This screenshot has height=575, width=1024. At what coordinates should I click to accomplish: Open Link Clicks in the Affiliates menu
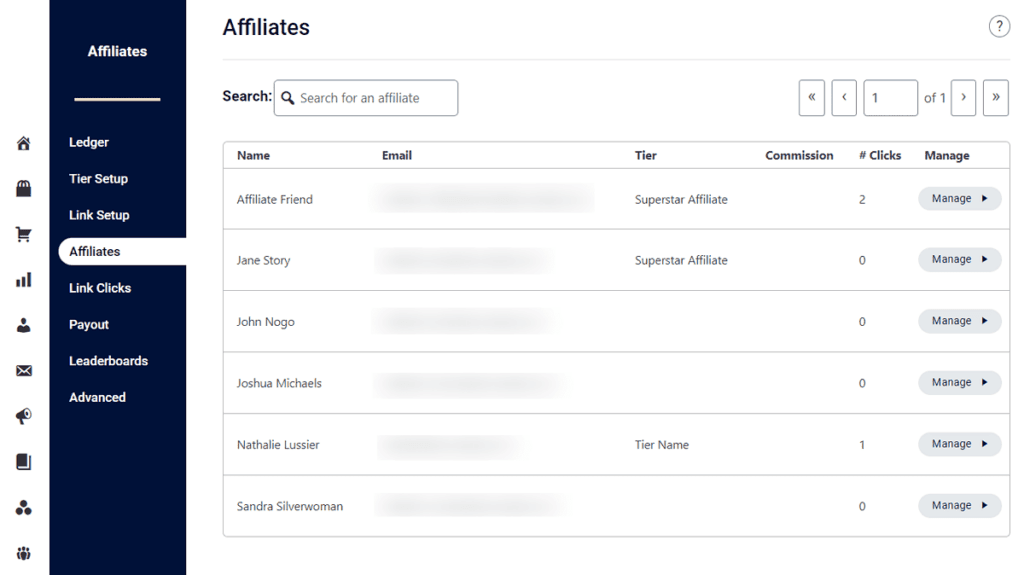(x=100, y=288)
